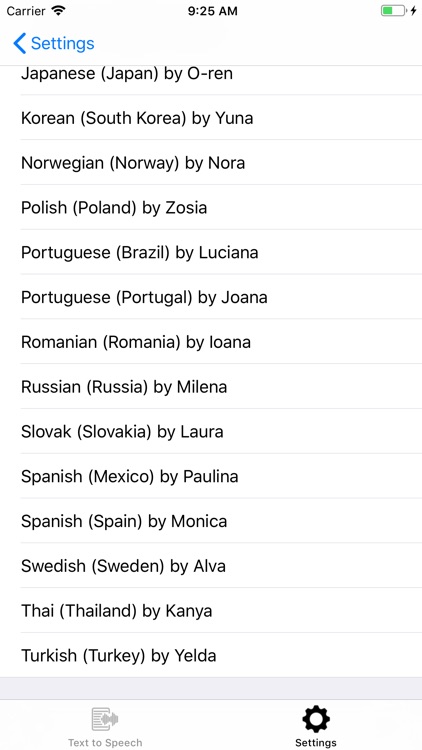
Task: Pick Norwegian (Norway) by Nora
Action: [211, 163]
